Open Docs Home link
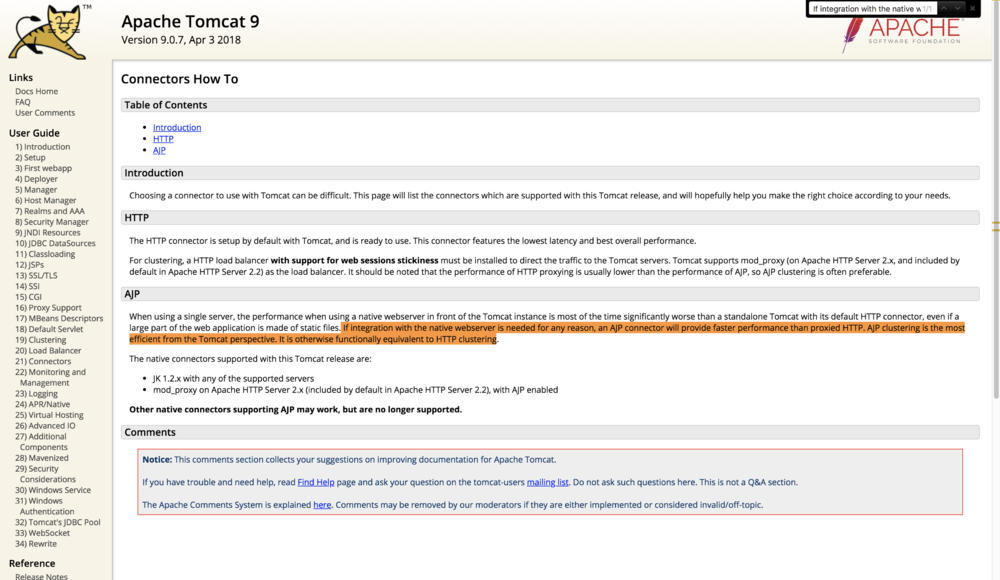 pos(36,91)
